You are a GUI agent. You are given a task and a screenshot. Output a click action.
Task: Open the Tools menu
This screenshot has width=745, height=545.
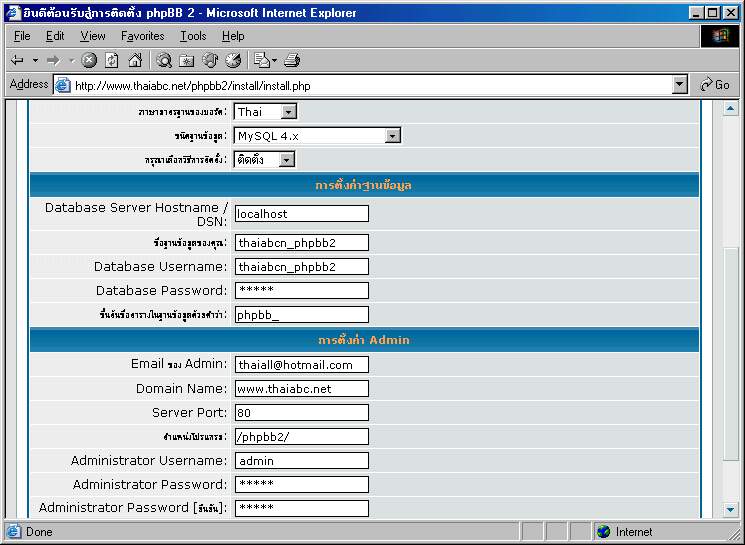(x=193, y=36)
